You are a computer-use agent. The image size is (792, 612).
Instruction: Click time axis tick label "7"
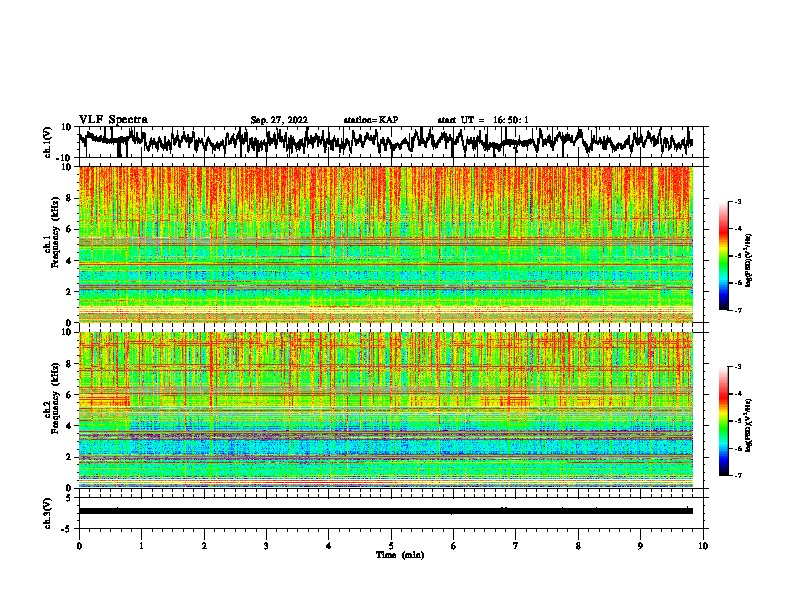pos(516,546)
